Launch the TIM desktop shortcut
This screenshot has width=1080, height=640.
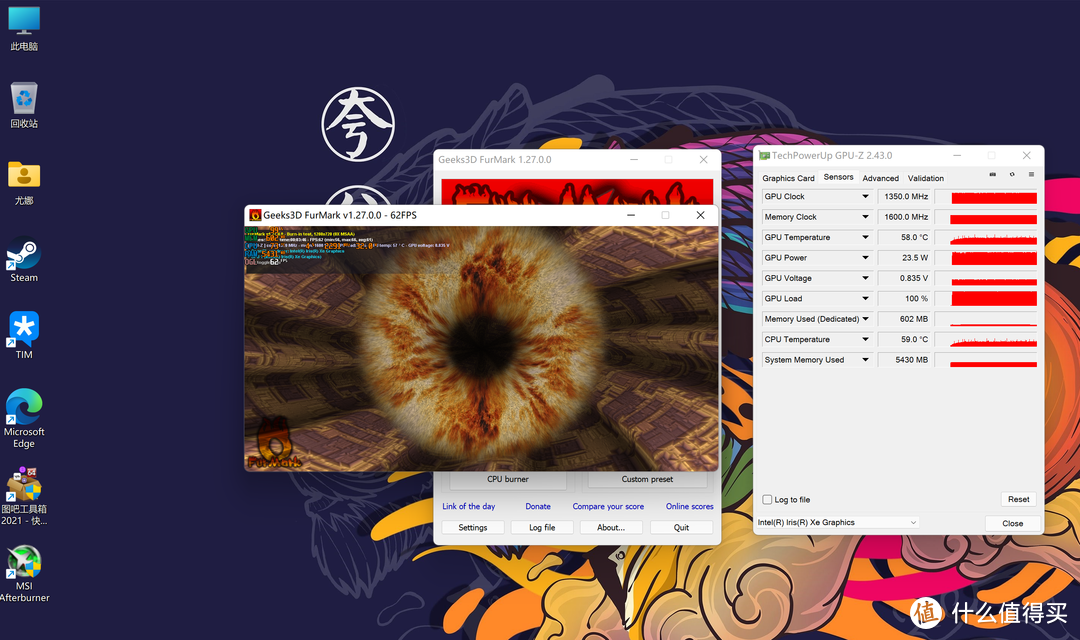[24, 336]
